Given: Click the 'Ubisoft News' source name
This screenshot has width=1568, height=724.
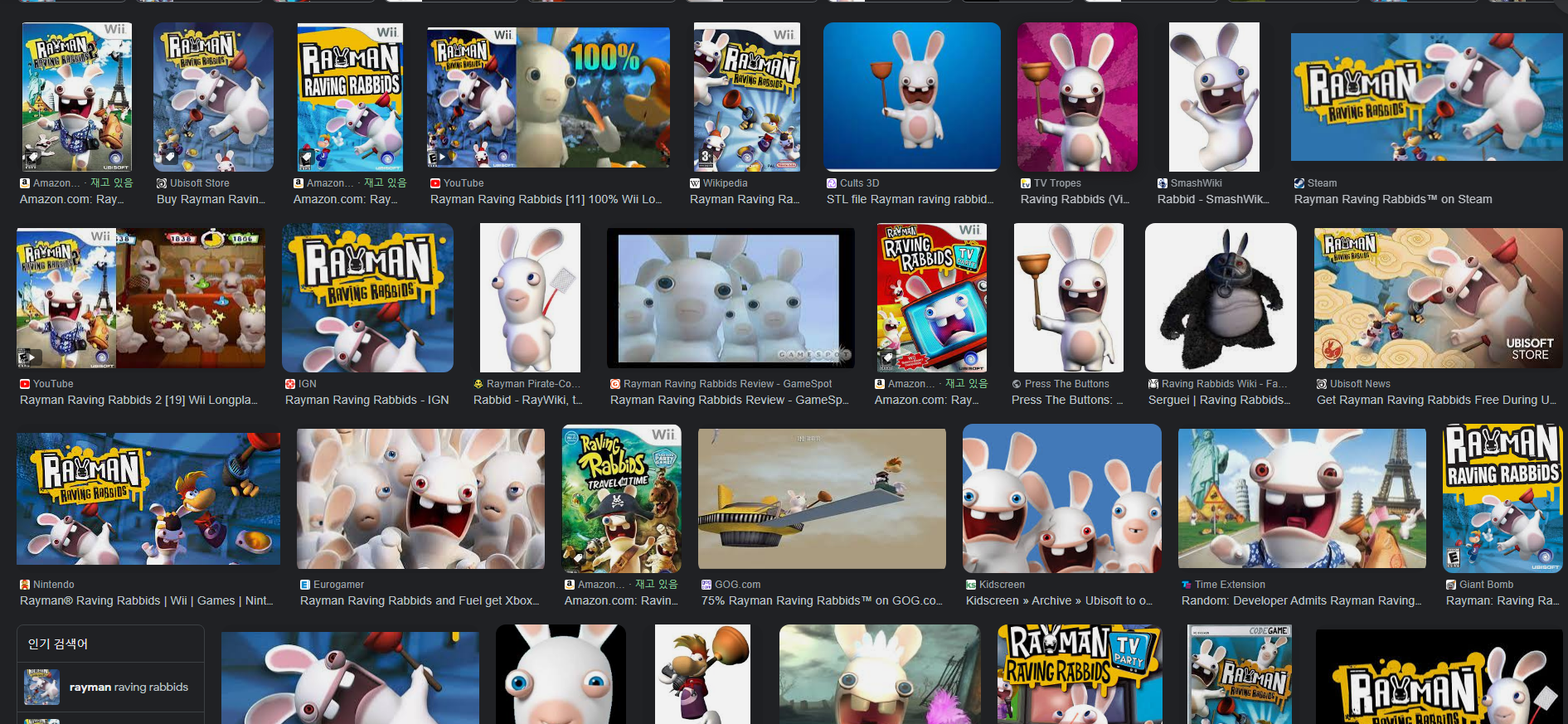Looking at the screenshot, I should point(1361,384).
